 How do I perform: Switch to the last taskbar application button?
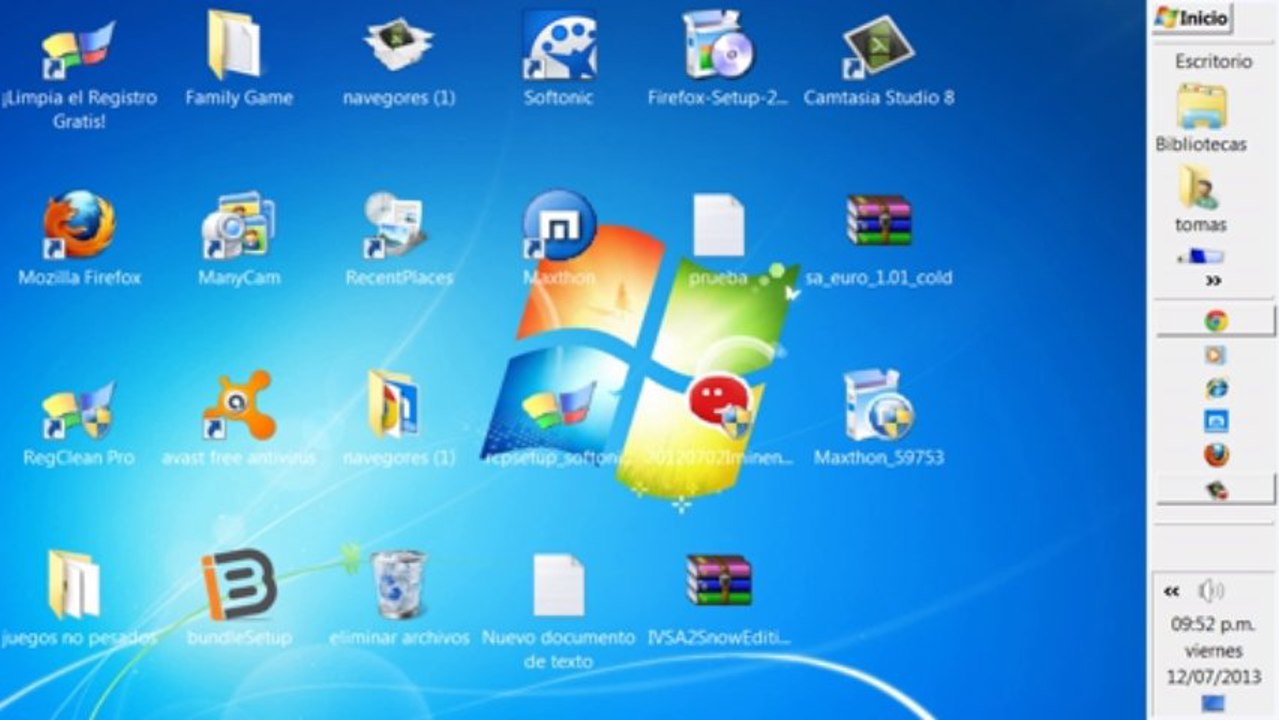point(1216,490)
